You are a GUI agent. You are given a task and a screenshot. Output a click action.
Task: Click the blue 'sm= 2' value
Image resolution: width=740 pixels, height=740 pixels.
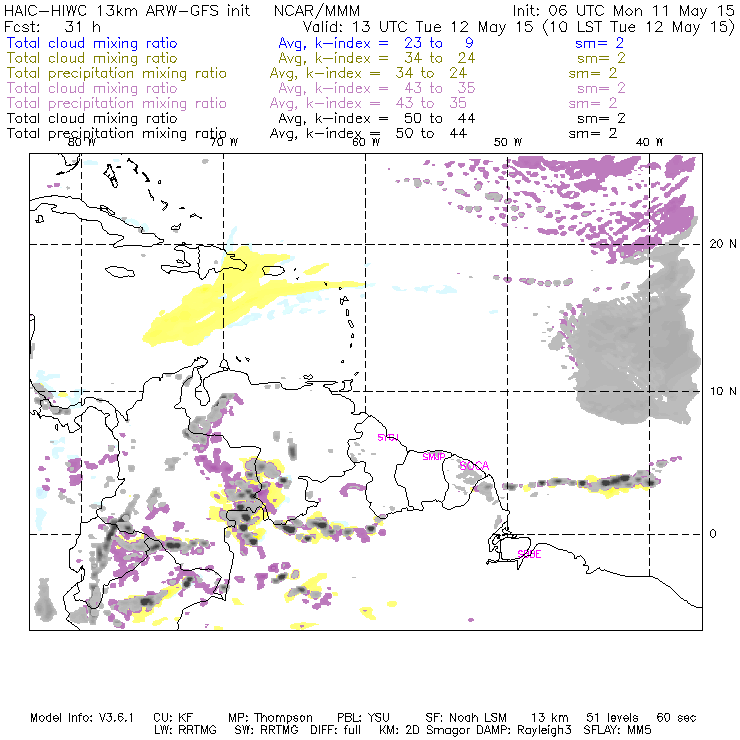(x=599, y=43)
